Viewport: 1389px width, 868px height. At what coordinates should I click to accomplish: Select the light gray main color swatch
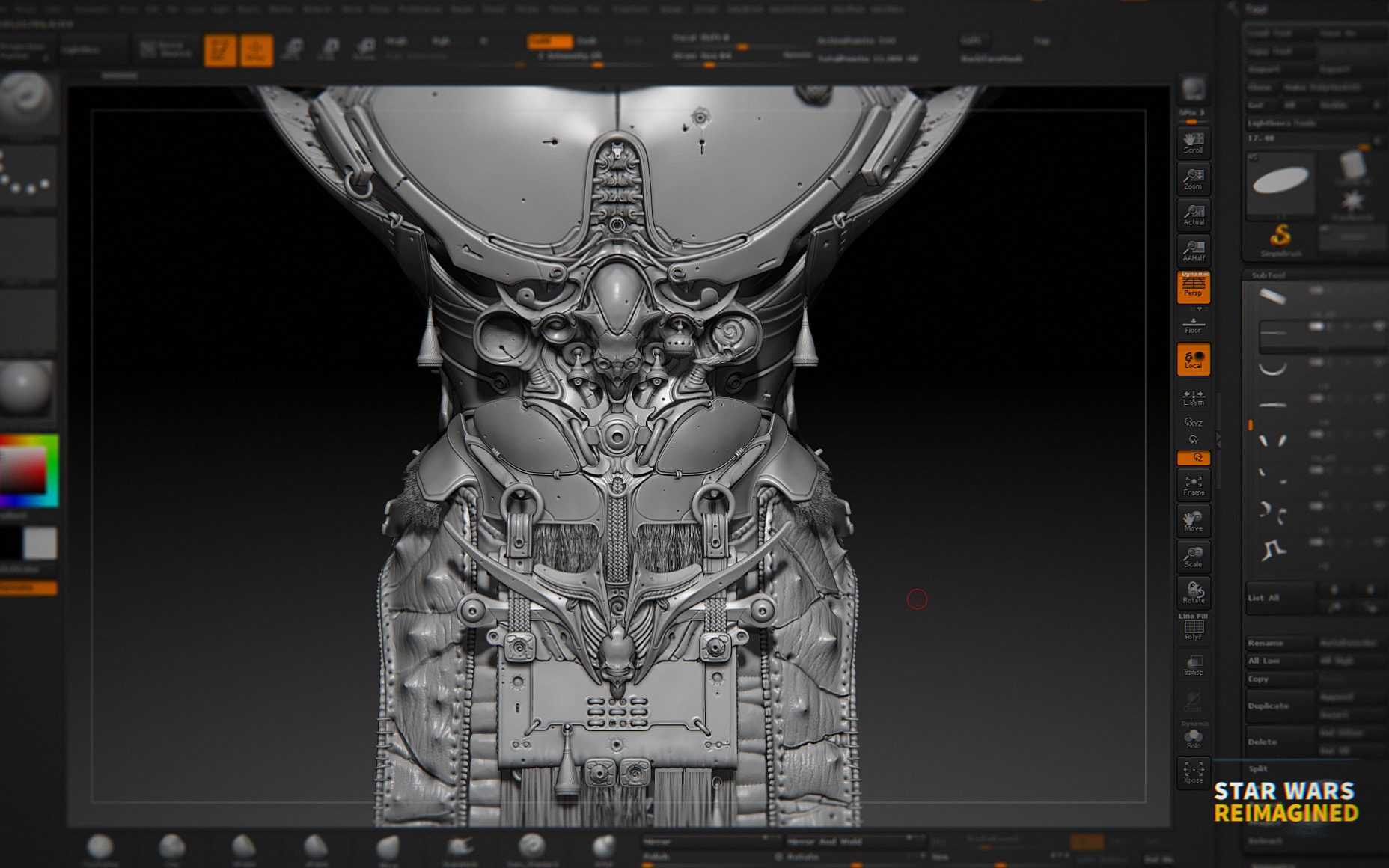[x=40, y=543]
